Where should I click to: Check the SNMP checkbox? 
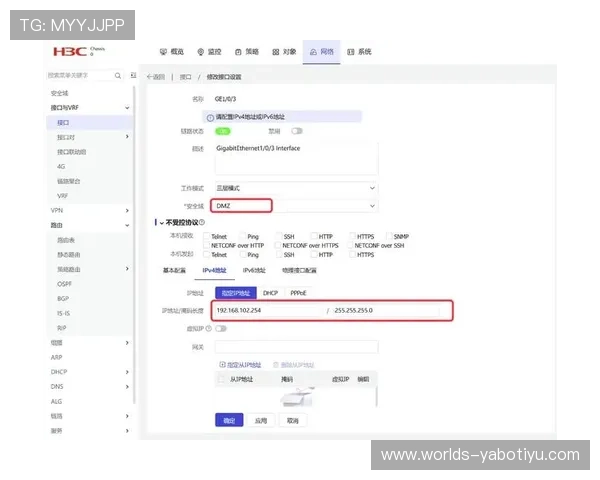(389, 236)
